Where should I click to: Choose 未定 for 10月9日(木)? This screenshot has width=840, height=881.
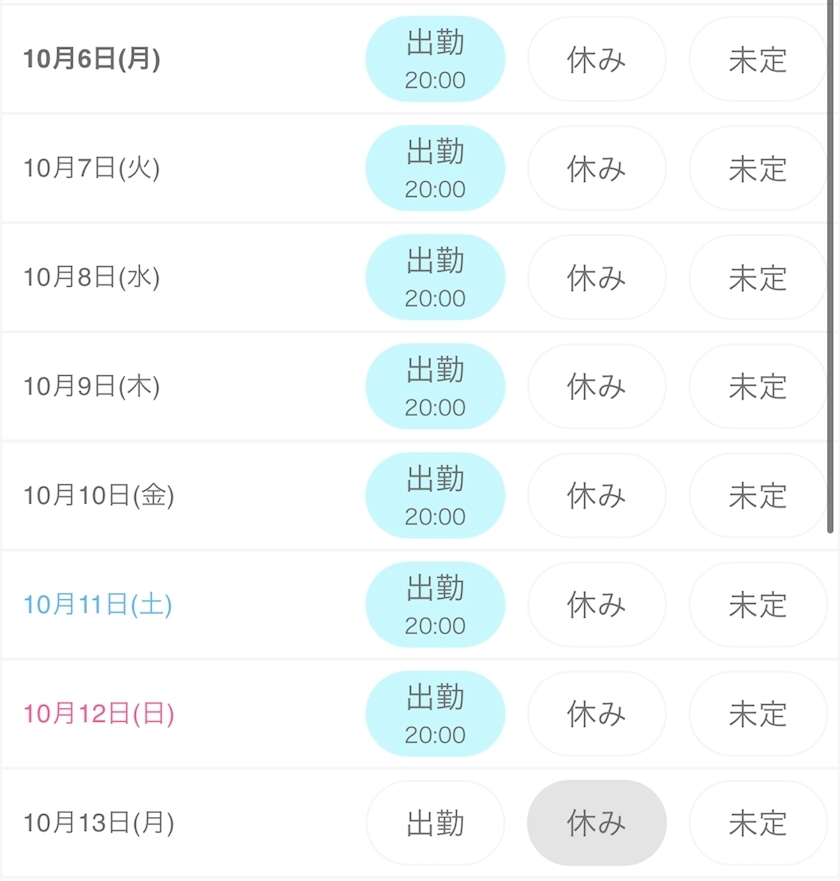pos(757,387)
